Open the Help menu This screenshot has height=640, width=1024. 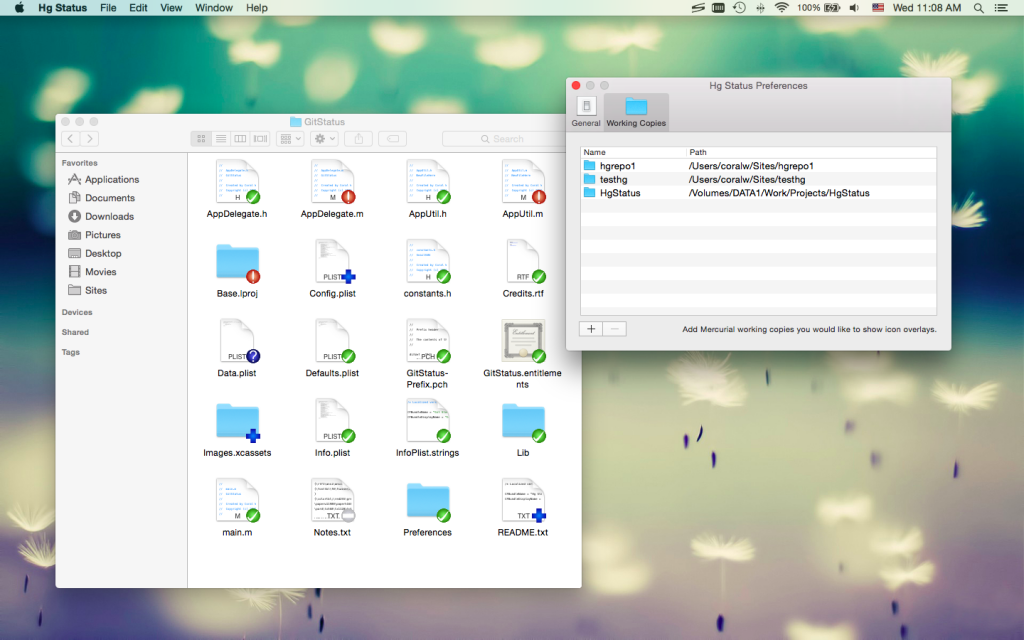point(257,8)
